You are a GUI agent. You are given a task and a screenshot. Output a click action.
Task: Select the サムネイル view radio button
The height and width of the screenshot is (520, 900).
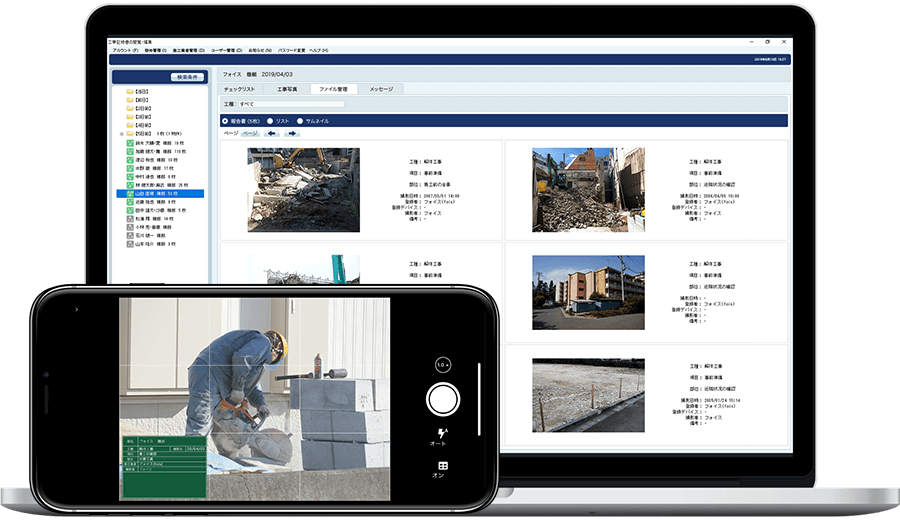[x=299, y=120]
